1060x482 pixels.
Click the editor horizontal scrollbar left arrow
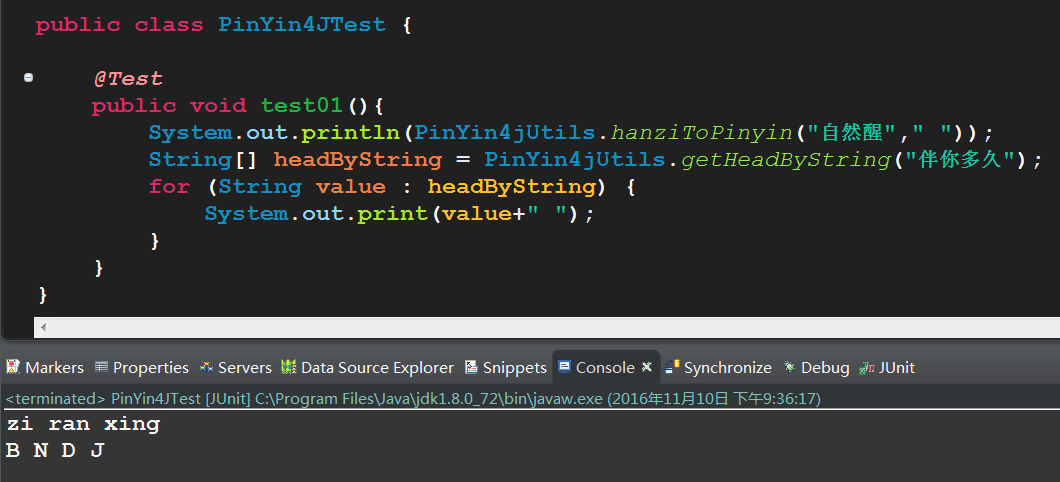[x=43, y=327]
